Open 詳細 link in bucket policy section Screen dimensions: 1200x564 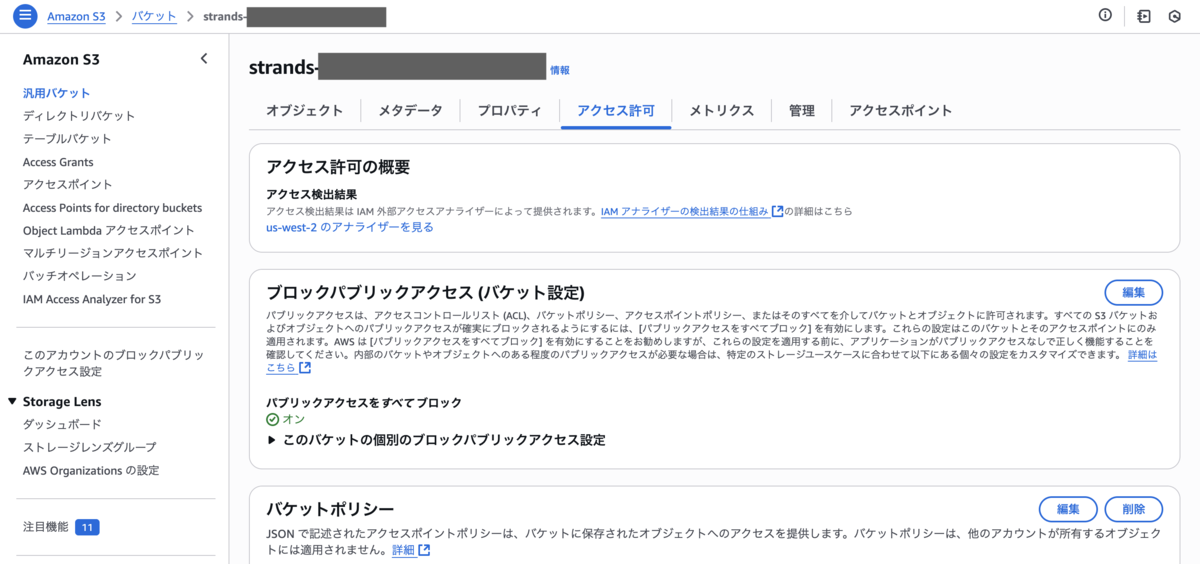tap(410, 550)
